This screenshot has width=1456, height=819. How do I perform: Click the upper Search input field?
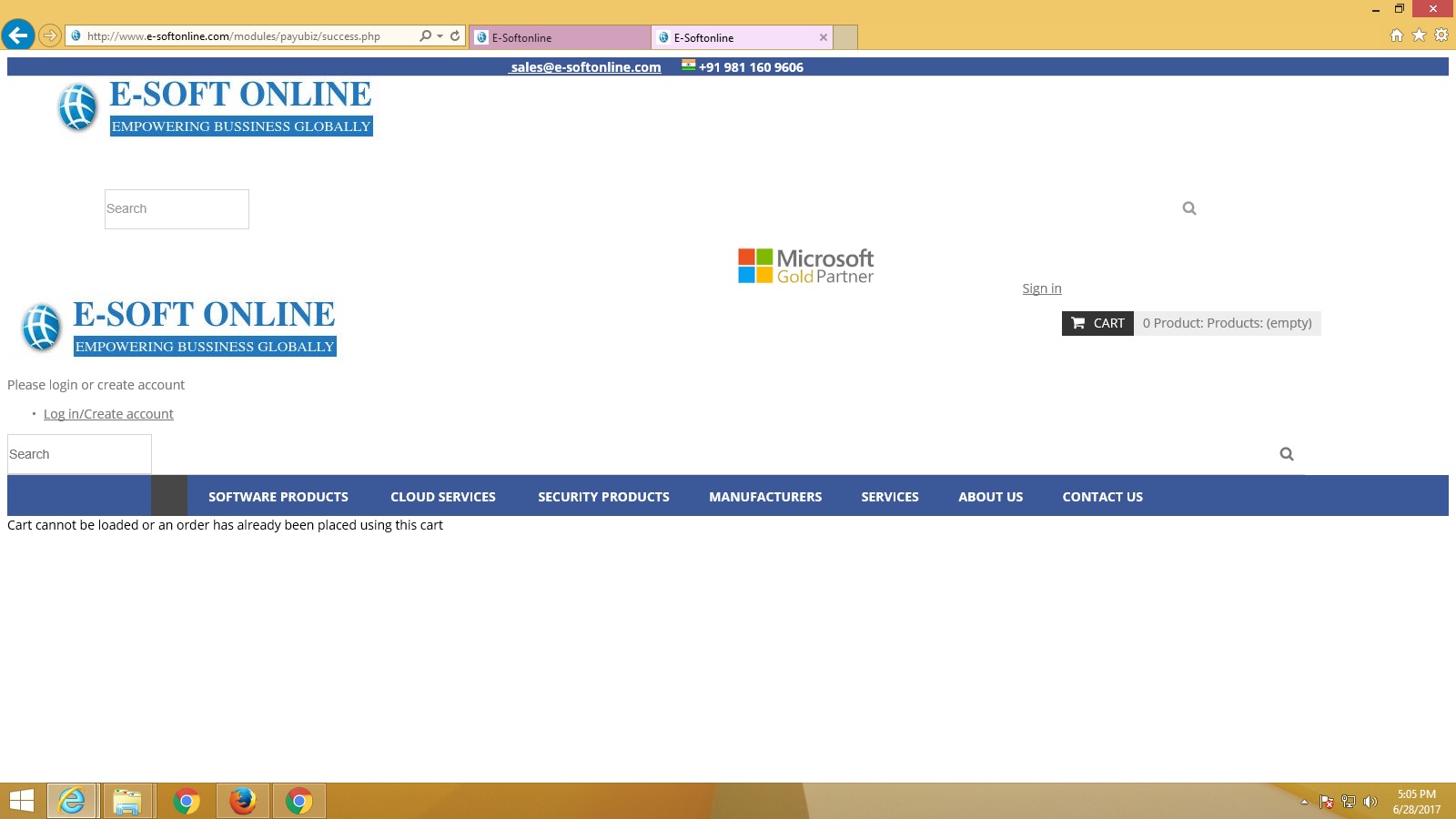click(x=177, y=209)
